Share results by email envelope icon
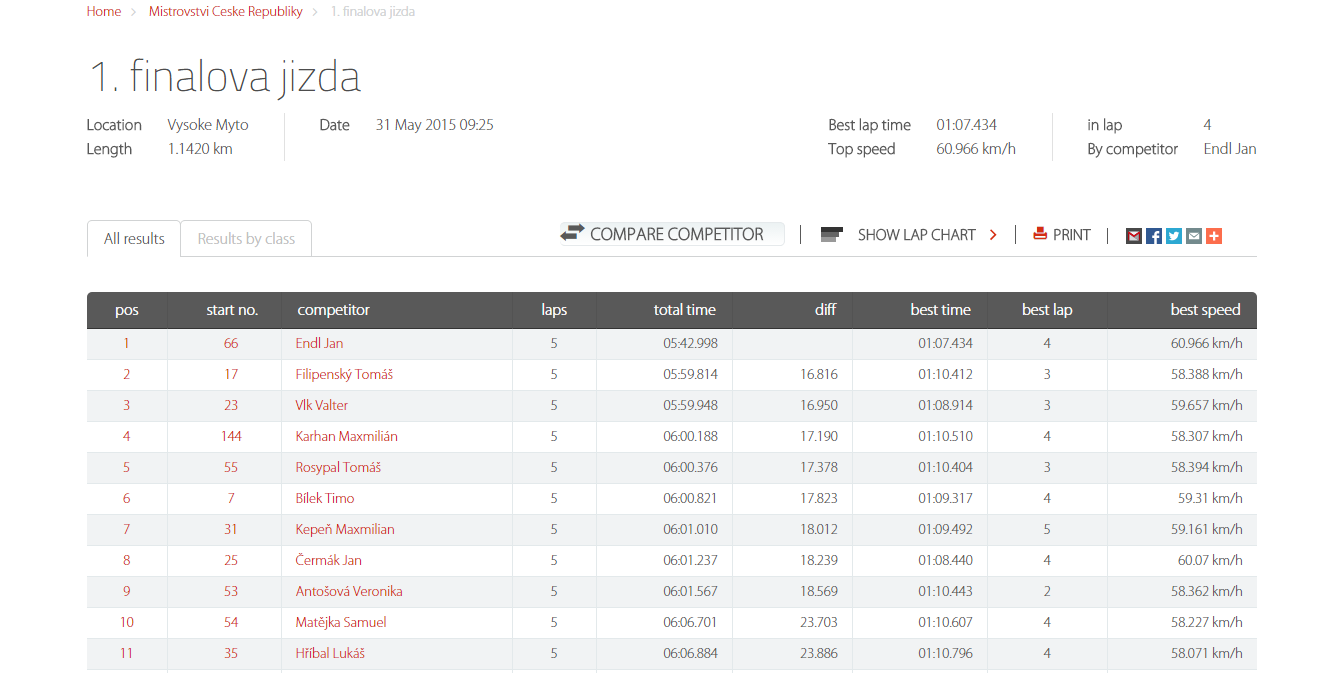Image resolution: width=1343 pixels, height=673 pixels. click(1193, 236)
